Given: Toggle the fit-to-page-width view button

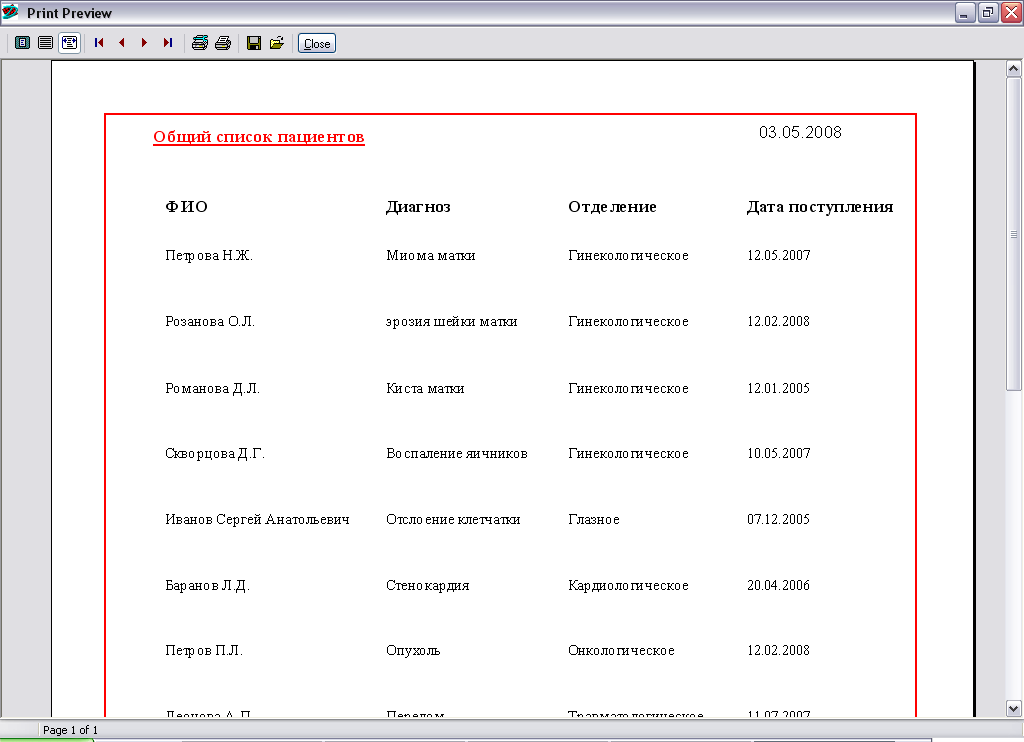Looking at the screenshot, I should click(69, 43).
